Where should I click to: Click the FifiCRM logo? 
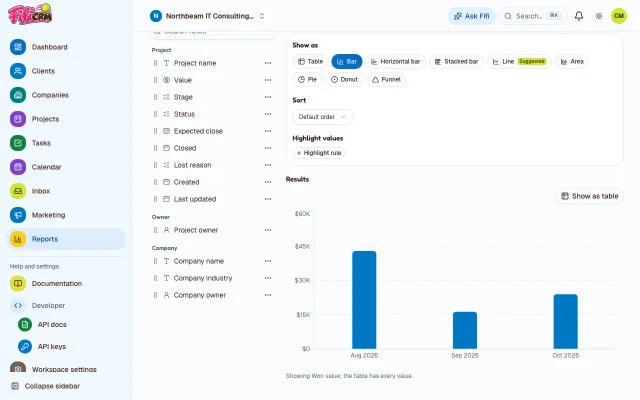(31, 14)
